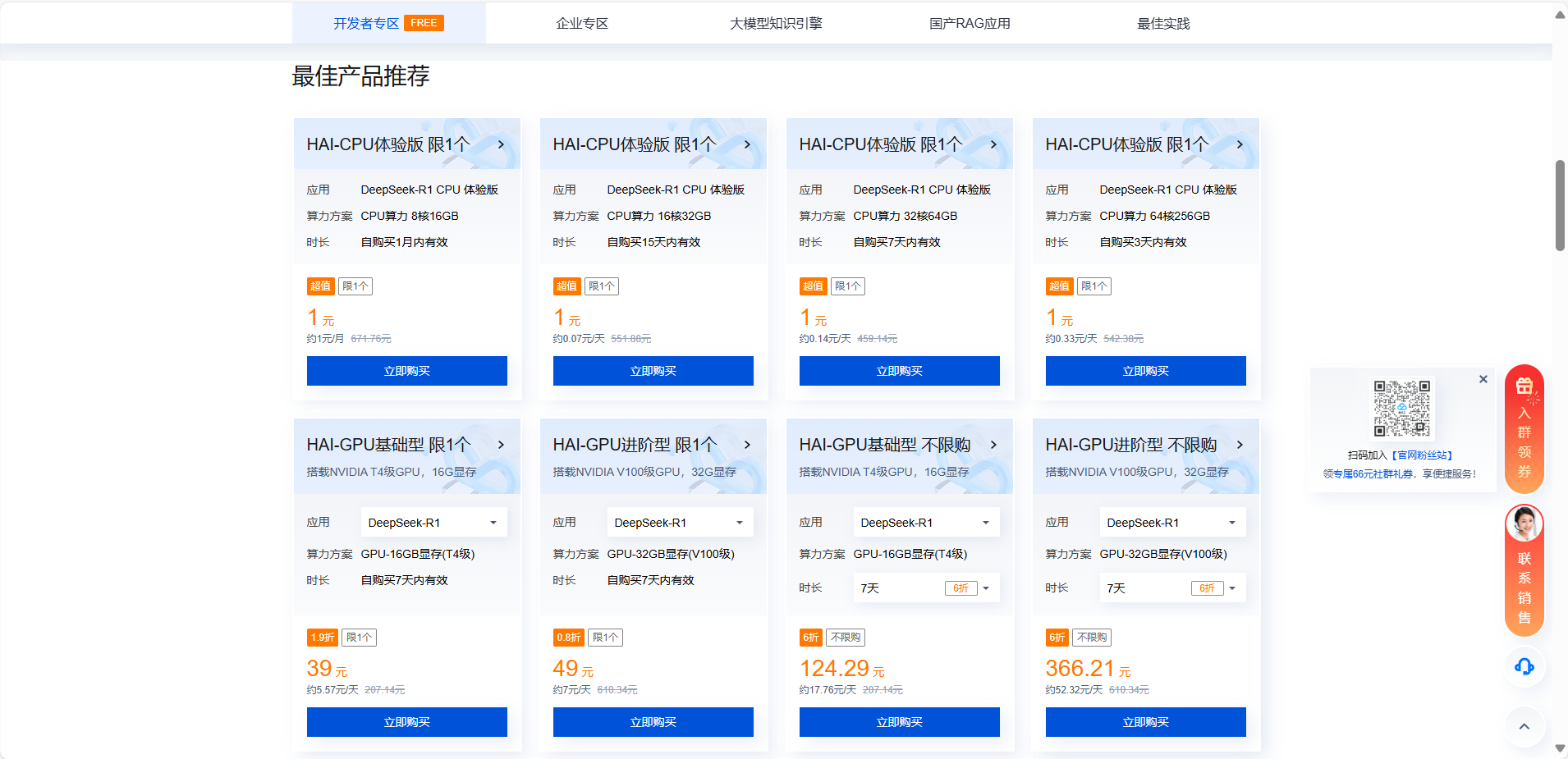Click the FREE badge on 开发者专区
This screenshot has width=1568, height=759.
(x=424, y=23)
